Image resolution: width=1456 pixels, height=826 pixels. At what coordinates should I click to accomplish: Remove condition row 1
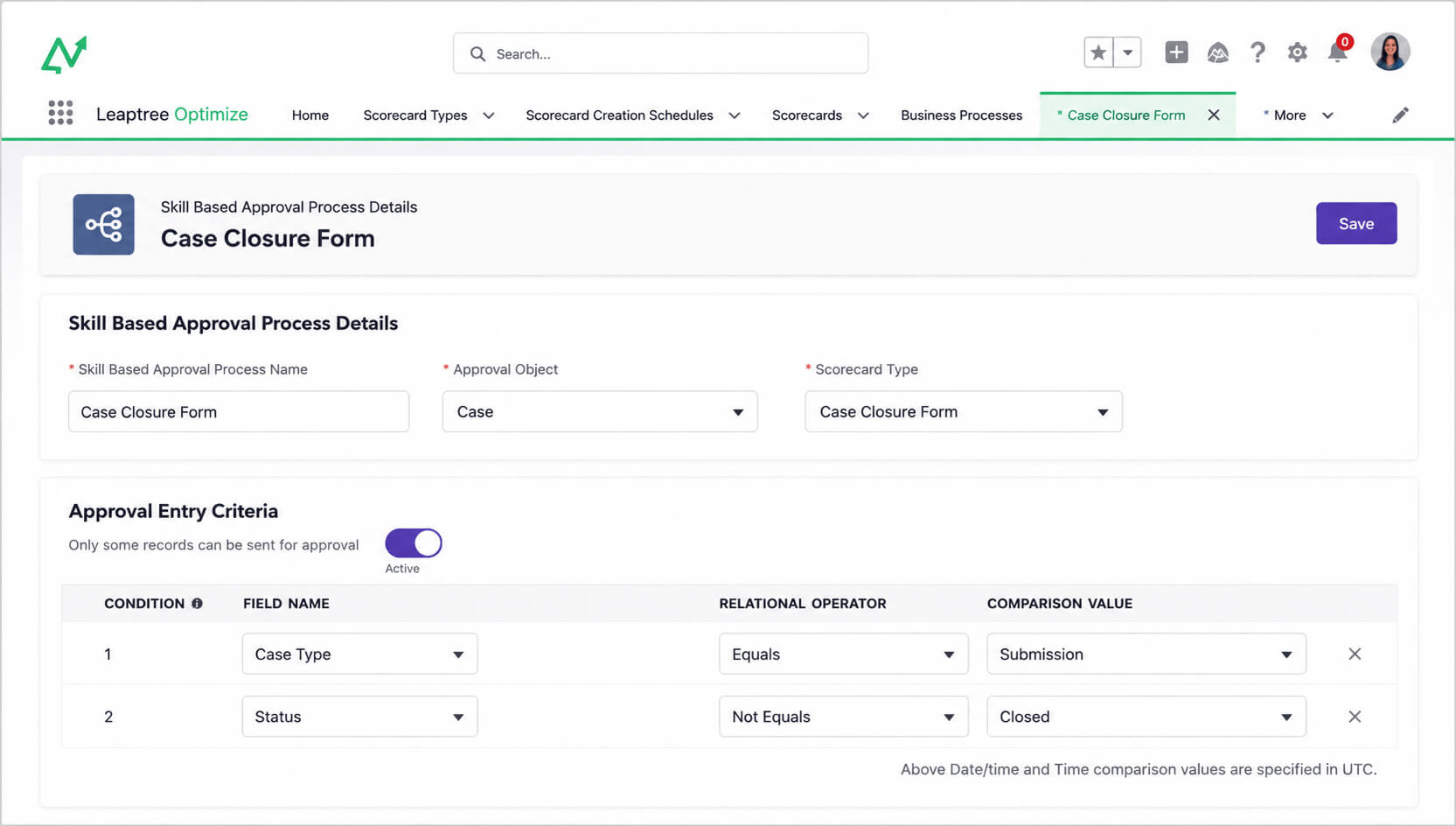tap(1355, 654)
